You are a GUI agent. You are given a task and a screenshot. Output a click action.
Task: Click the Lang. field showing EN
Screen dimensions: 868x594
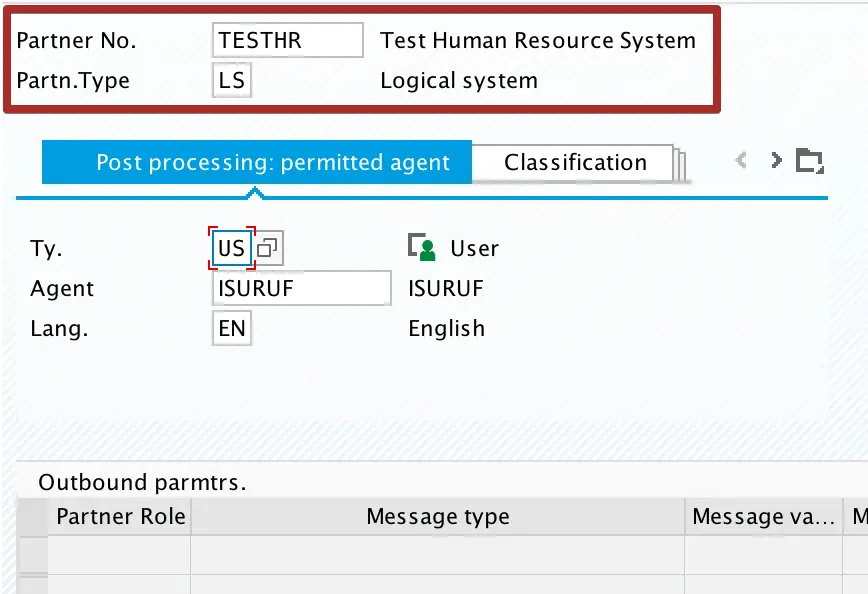(x=231, y=327)
